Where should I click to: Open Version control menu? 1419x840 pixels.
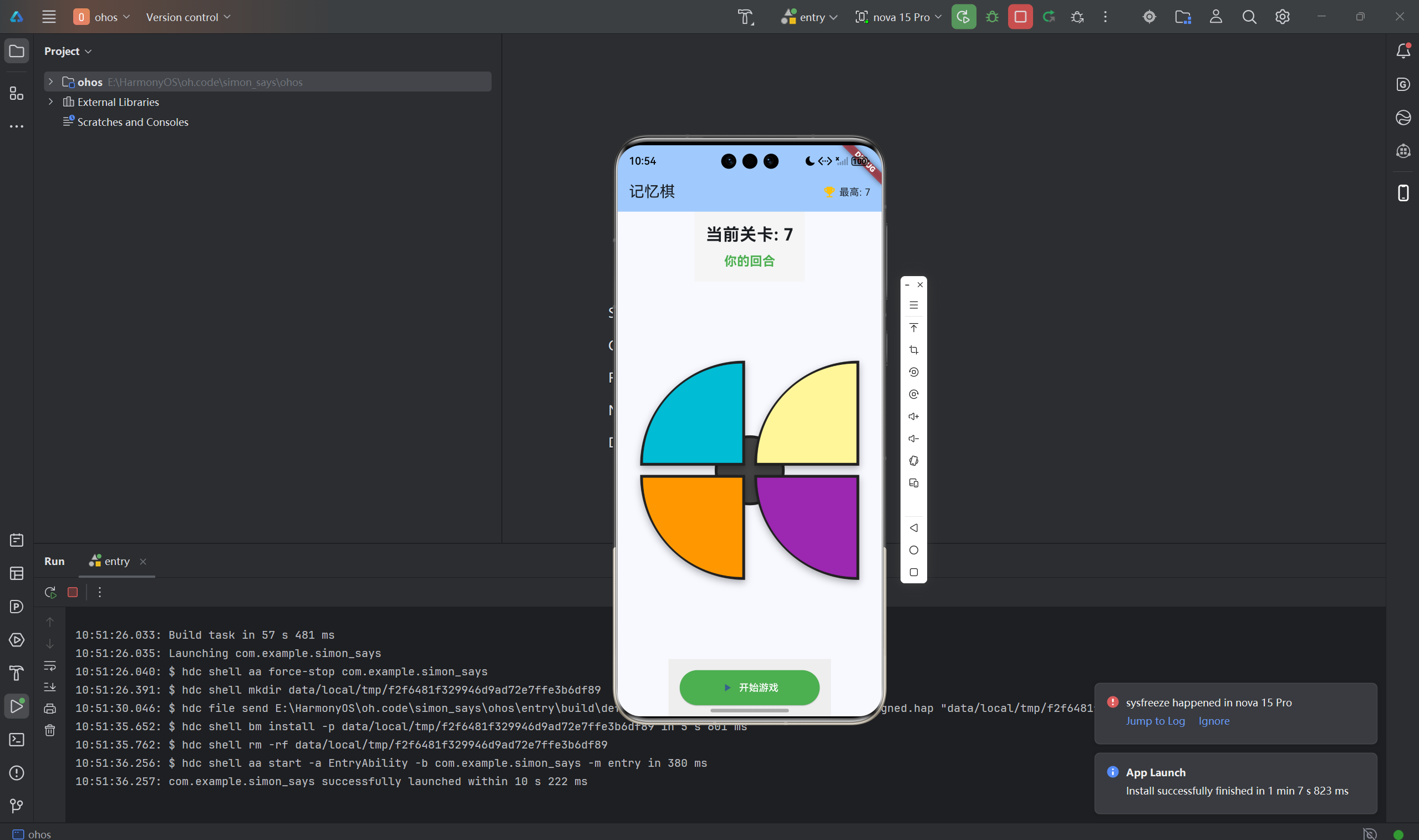[x=188, y=17]
